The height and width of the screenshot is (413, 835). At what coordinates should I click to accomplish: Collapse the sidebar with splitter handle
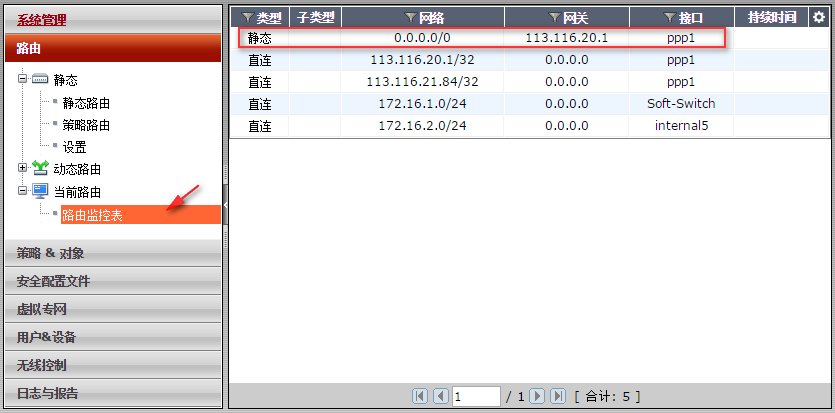point(225,205)
